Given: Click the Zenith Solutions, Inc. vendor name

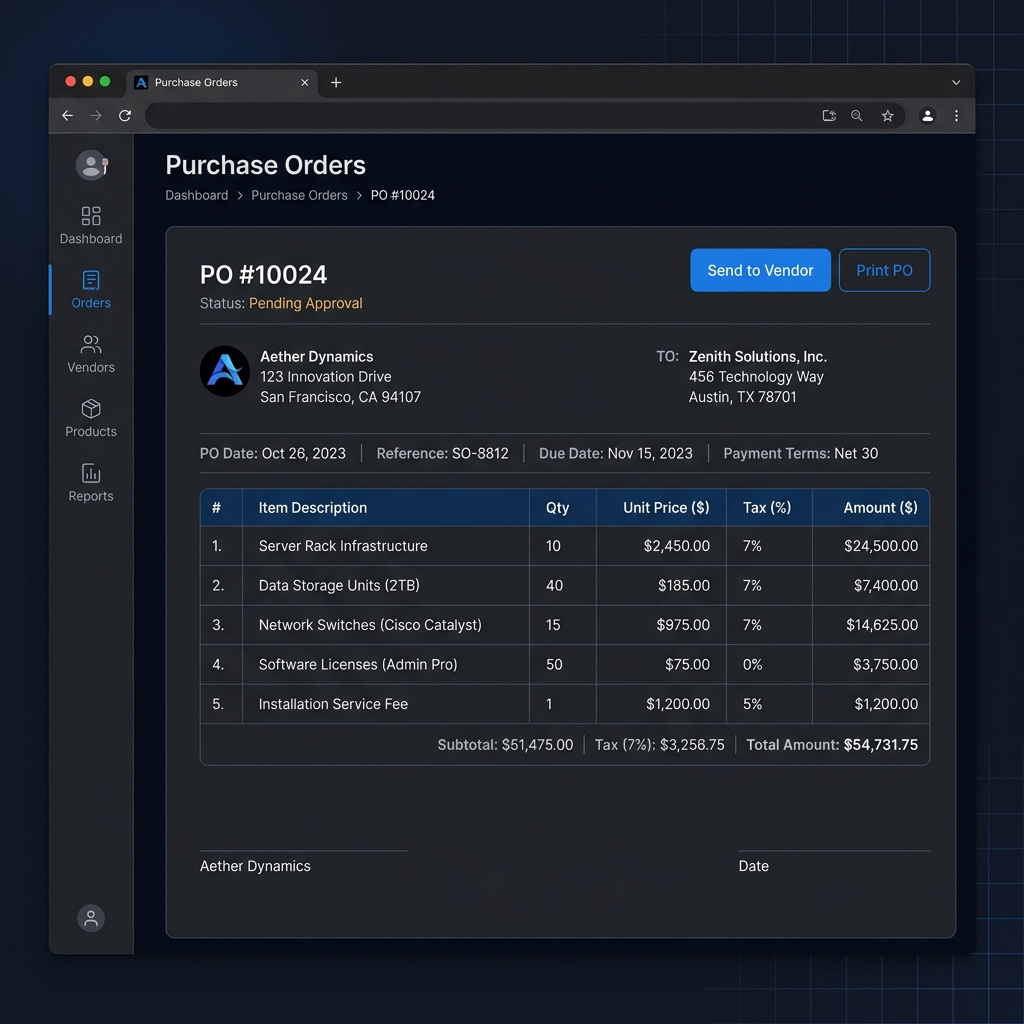Looking at the screenshot, I should pos(758,357).
